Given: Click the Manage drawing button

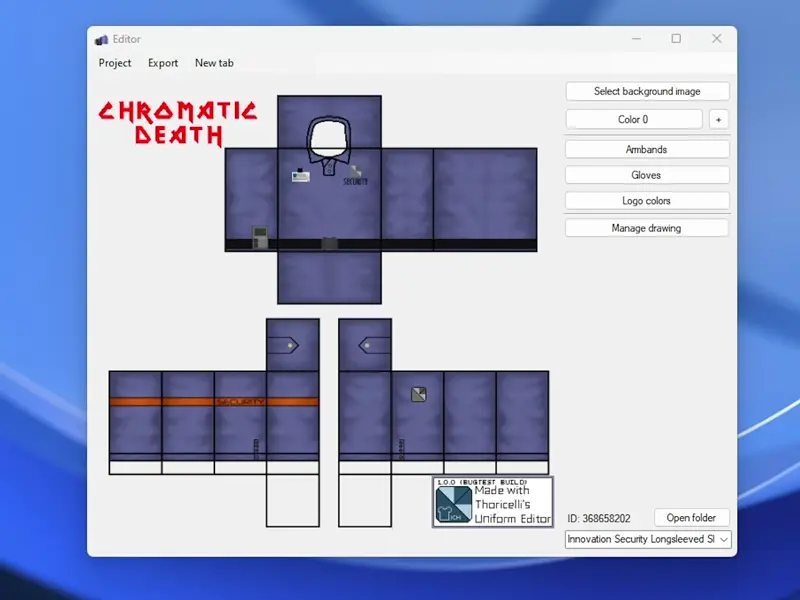Looking at the screenshot, I should click(646, 228).
